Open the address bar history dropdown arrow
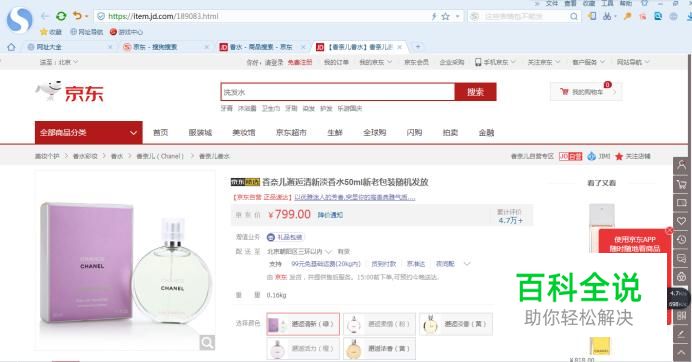Viewport: 692px width, 362px height. (x=458, y=16)
